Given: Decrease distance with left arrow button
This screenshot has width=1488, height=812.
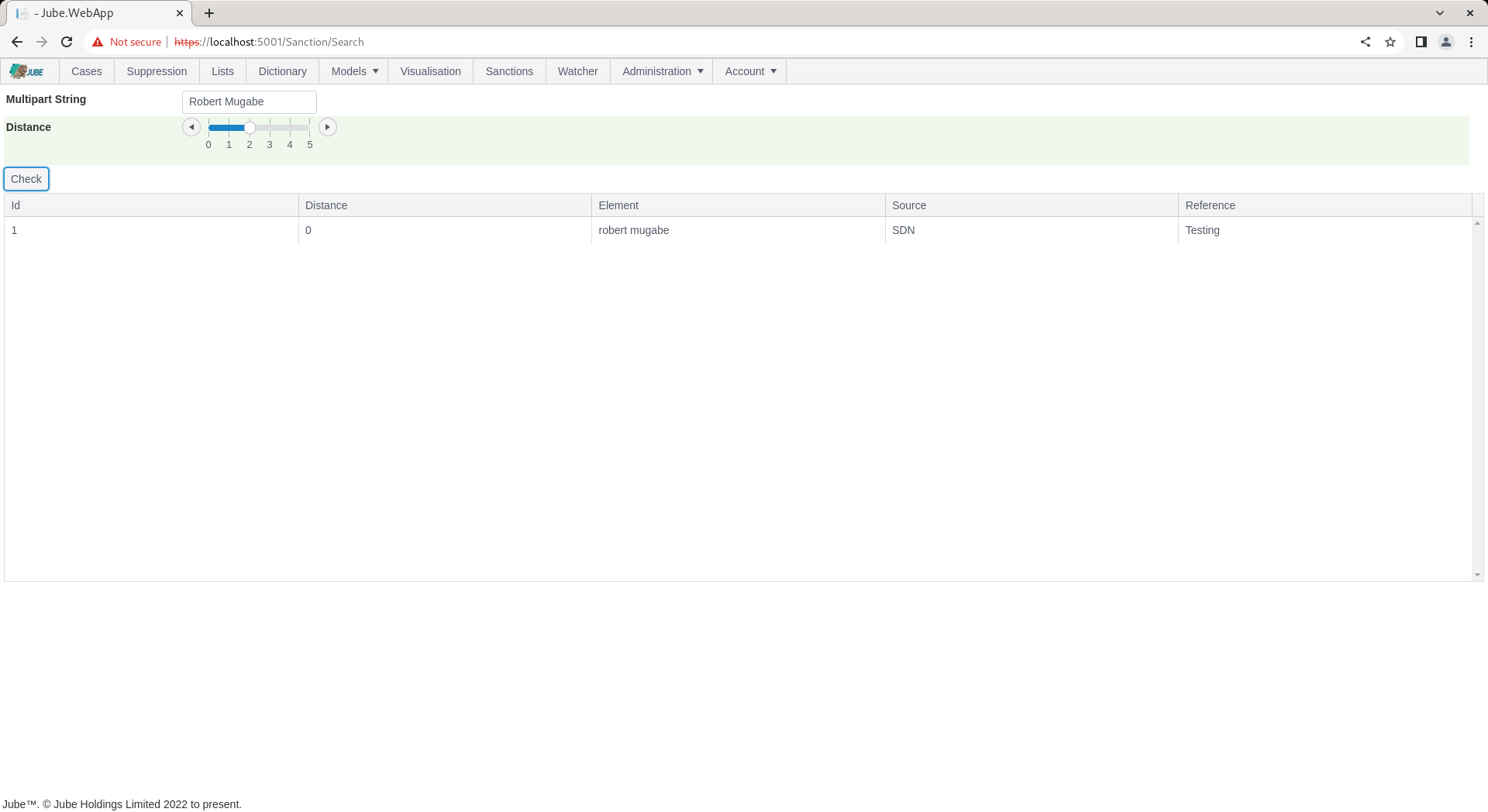Looking at the screenshot, I should (191, 127).
